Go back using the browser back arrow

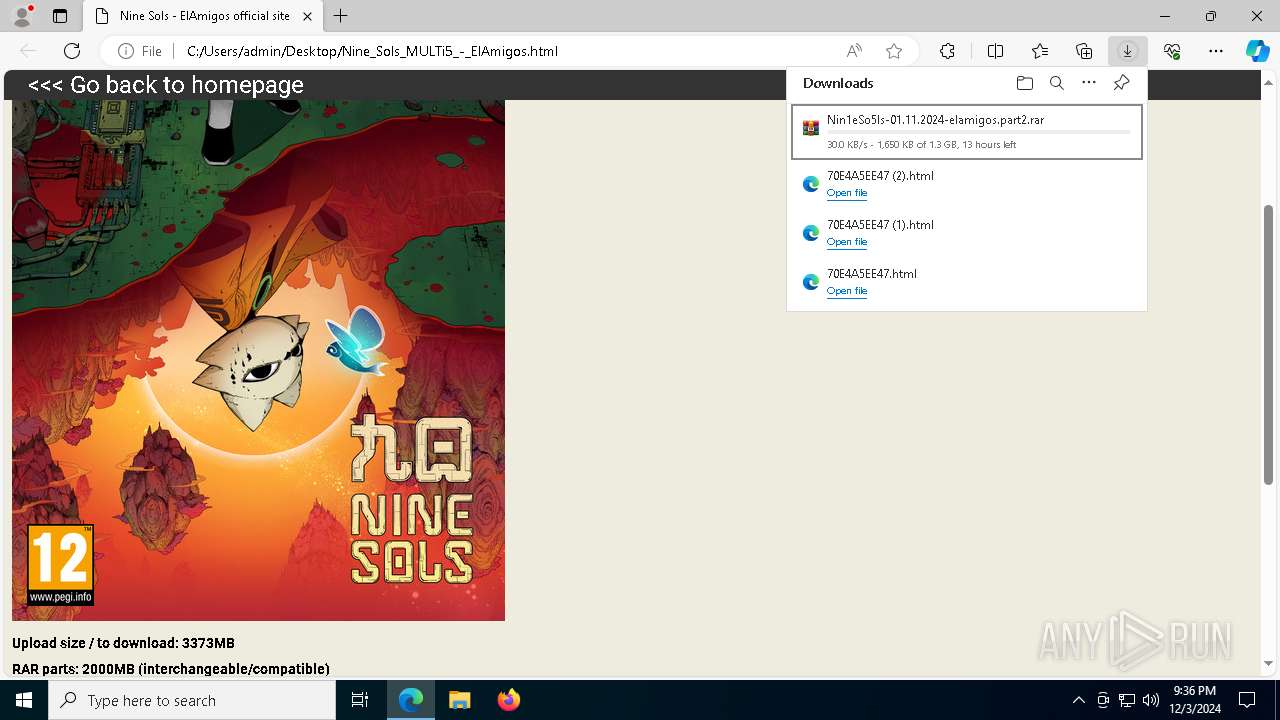28,51
